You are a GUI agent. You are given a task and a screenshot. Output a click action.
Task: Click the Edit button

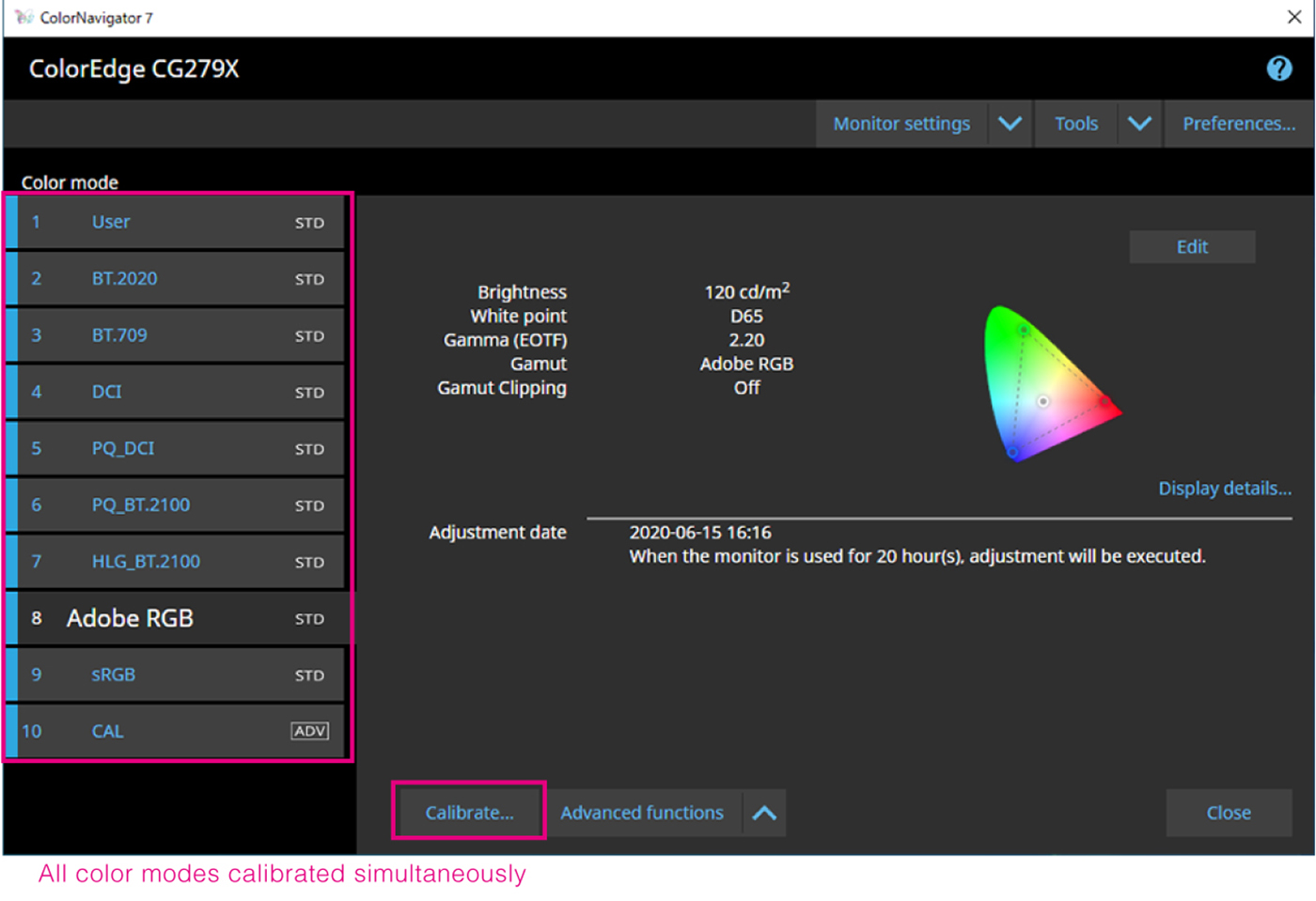coord(1192,247)
